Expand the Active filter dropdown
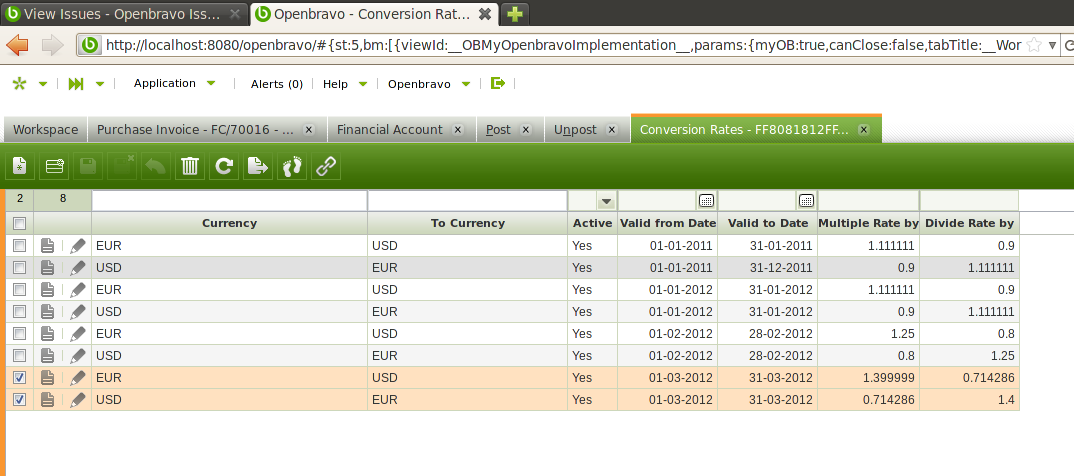Image resolution: width=1074 pixels, height=476 pixels. pyautogui.click(x=605, y=201)
